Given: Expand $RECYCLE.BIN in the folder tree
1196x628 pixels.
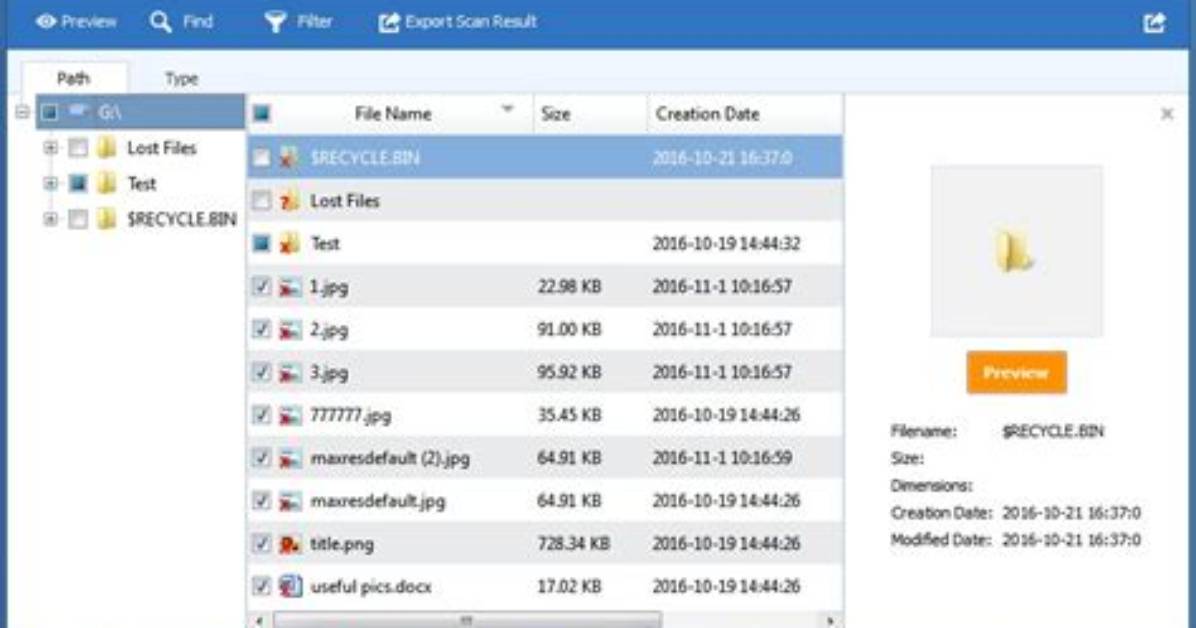Looking at the screenshot, I should point(50,219).
